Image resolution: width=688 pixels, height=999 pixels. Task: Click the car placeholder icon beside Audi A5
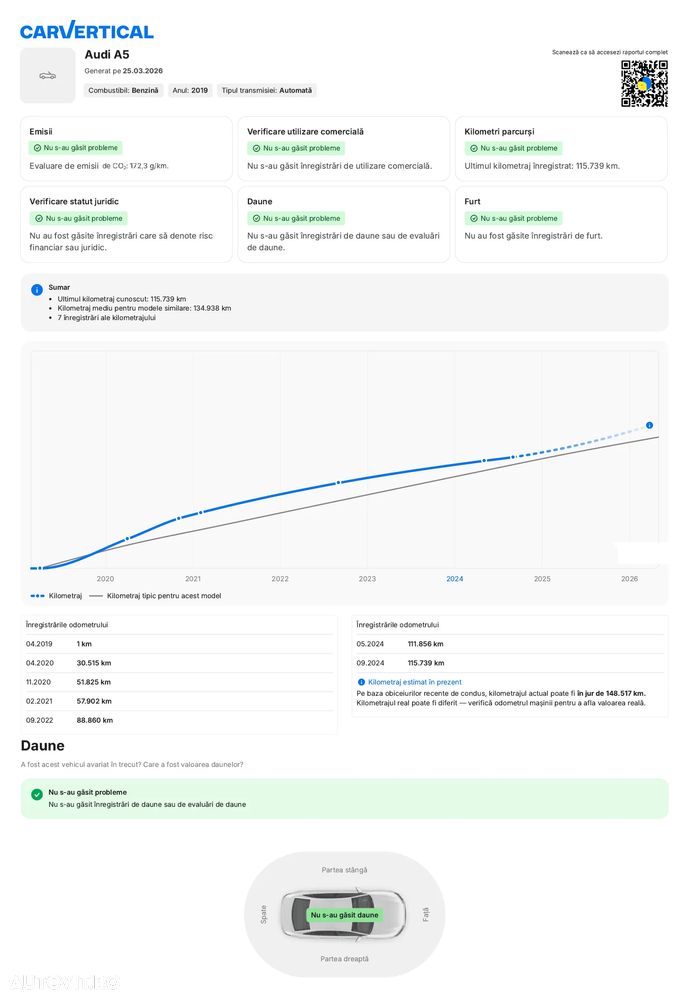coord(48,76)
